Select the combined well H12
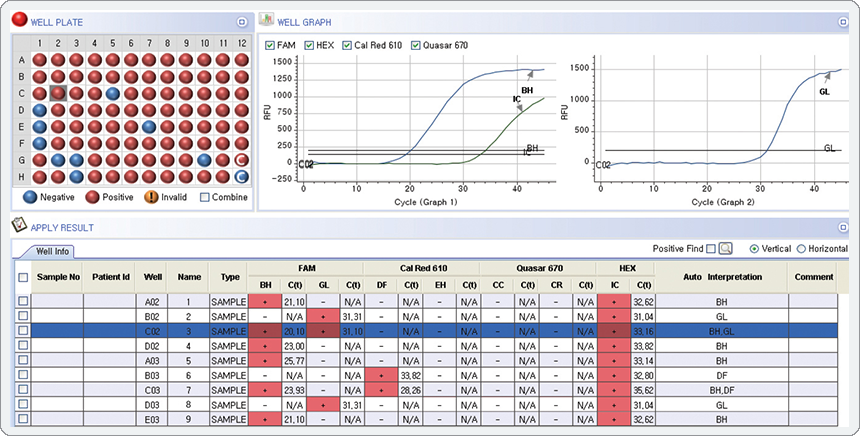Viewport: 860px width, 436px height. pos(241,177)
